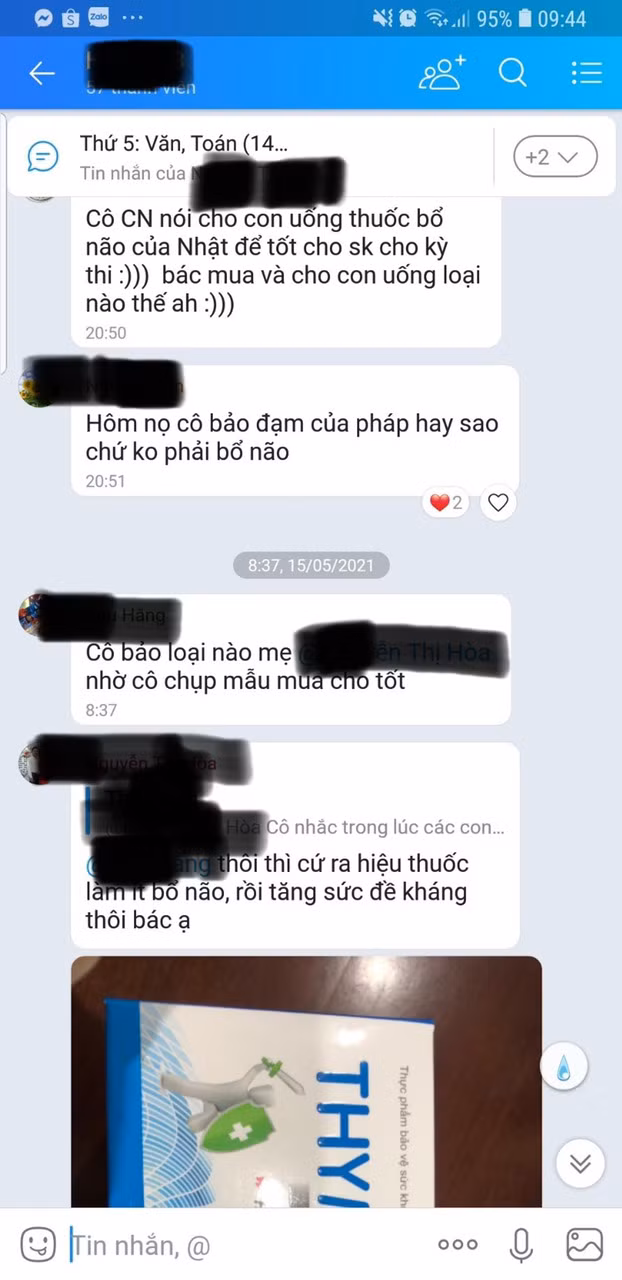Record a voice message with microphone
622x1280 pixels.
[x=521, y=1245]
